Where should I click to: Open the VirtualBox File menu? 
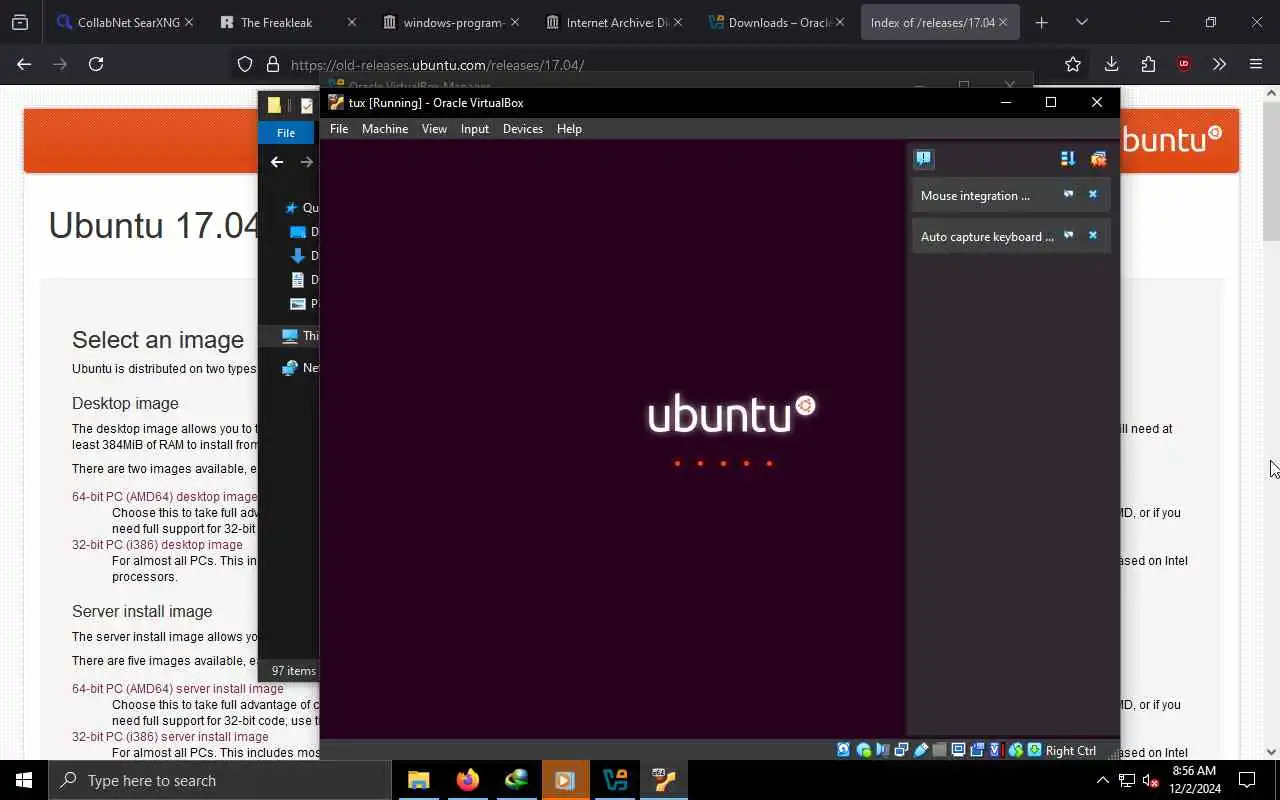(339, 129)
